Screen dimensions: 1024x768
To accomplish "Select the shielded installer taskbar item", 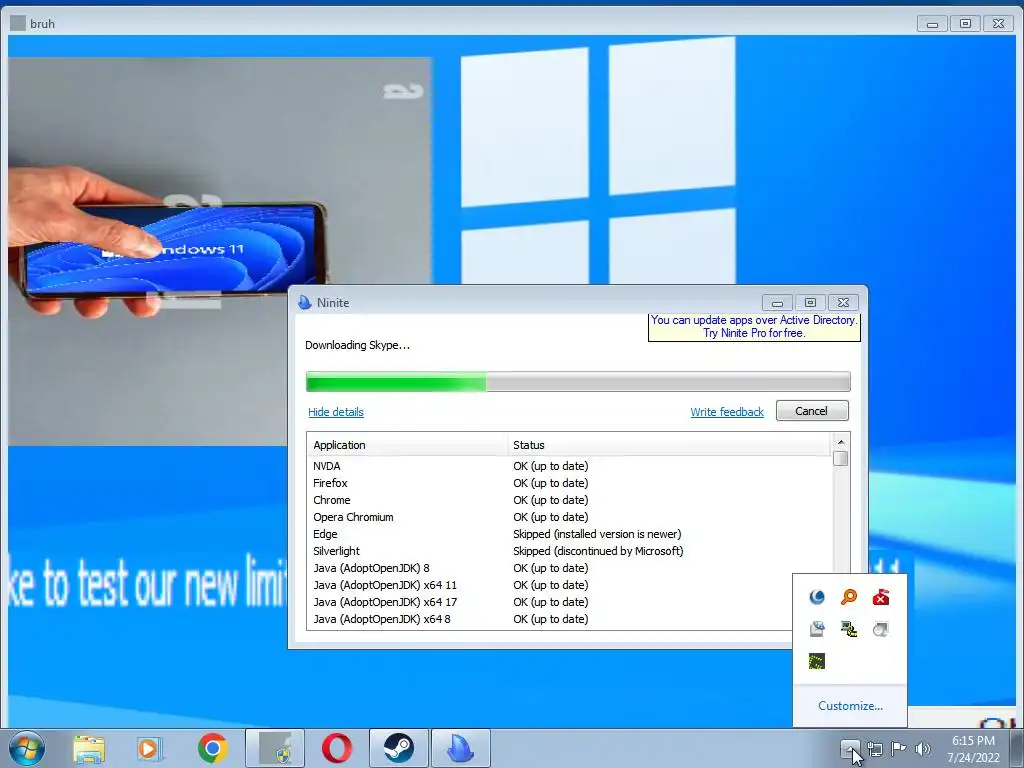I will (x=275, y=748).
